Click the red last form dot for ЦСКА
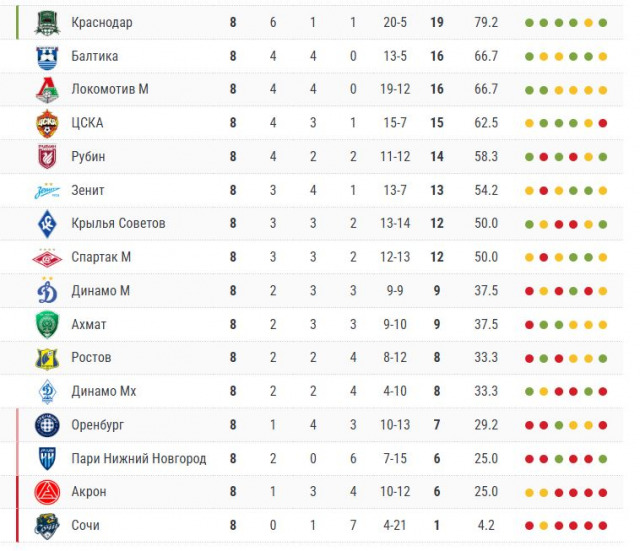 pyautogui.click(x=603, y=123)
